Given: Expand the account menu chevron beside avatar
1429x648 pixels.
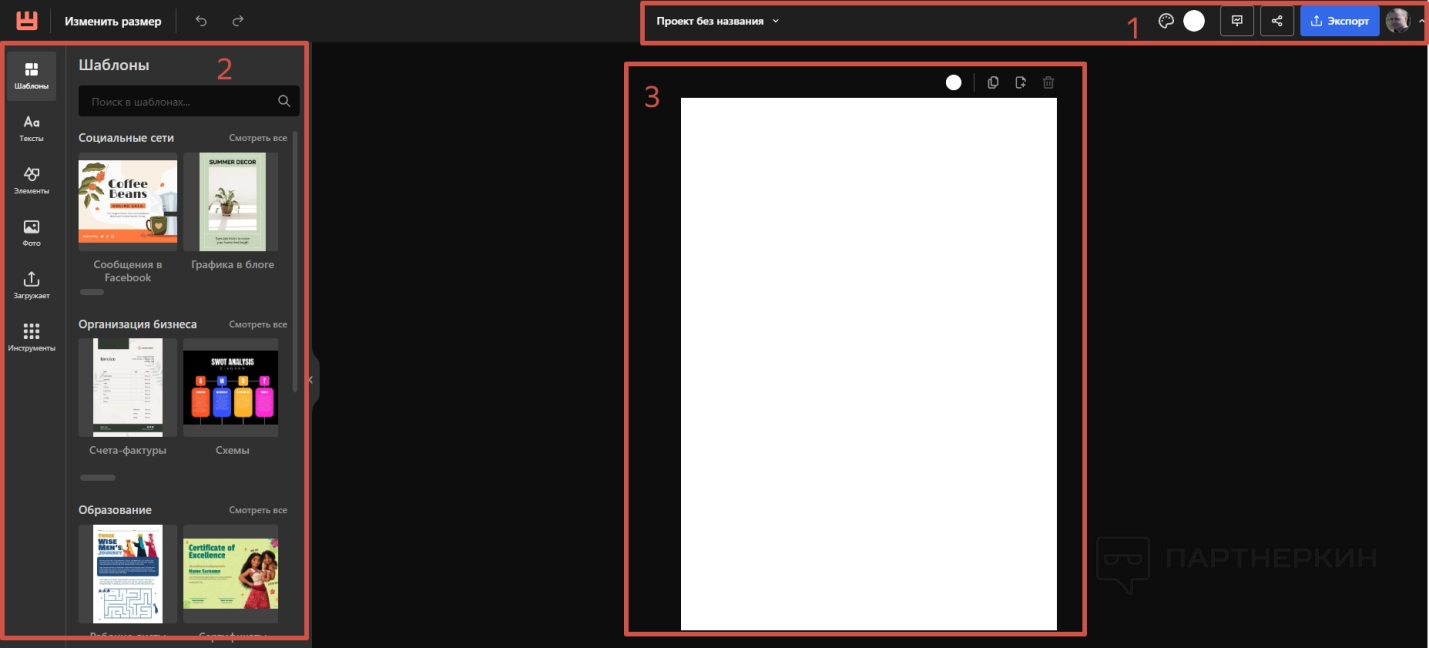Looking at the screenshot, I should point(1421,21).
